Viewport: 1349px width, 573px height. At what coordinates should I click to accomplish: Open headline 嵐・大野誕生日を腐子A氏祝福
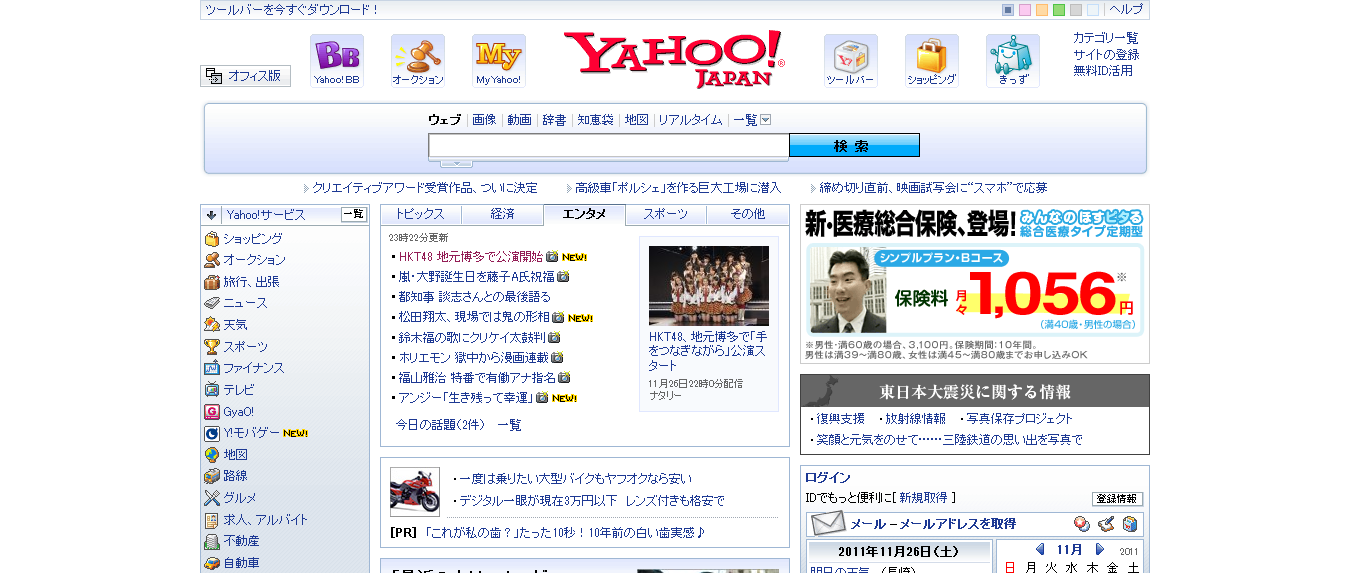coord(476,276)
